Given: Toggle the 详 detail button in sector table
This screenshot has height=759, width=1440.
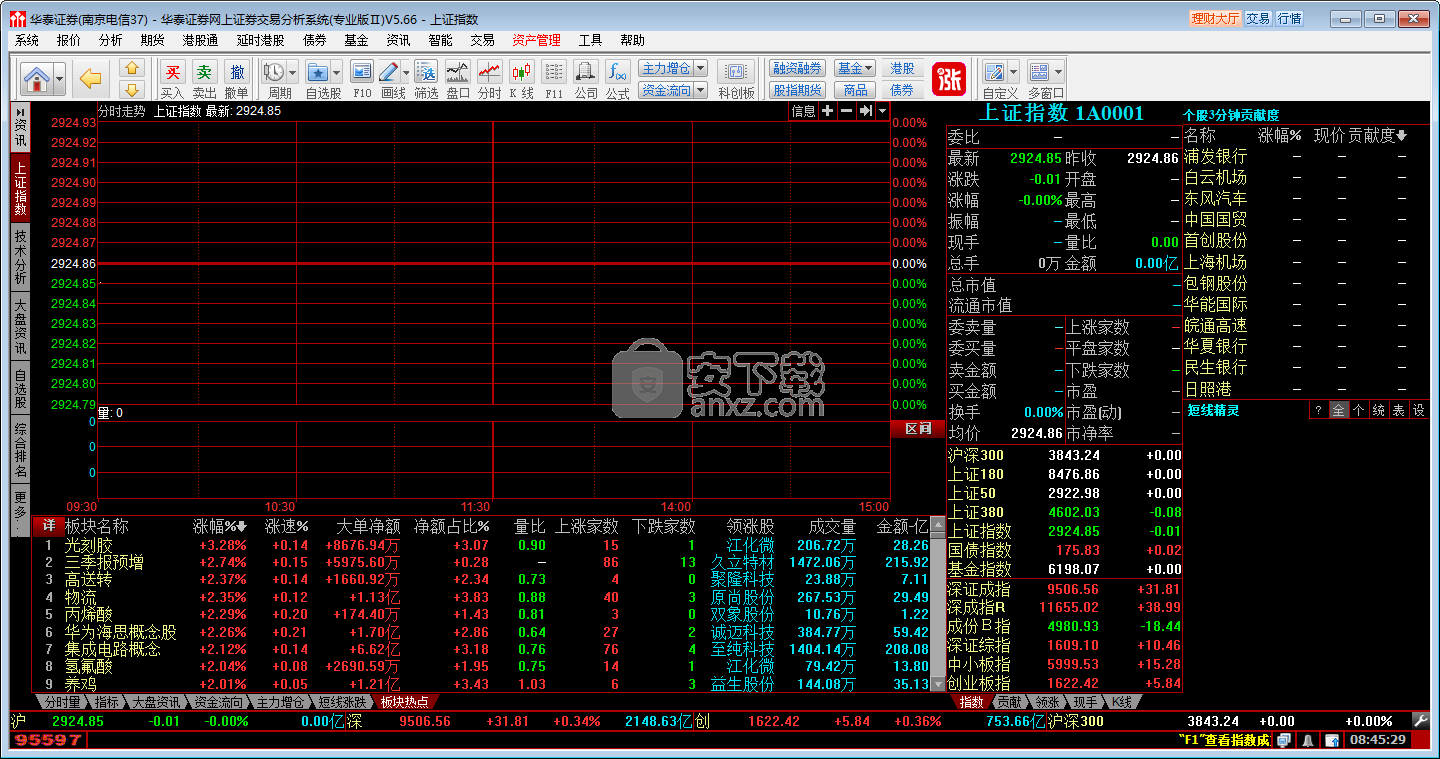Looking at the screenshot, I should click(x=48, y=526).
